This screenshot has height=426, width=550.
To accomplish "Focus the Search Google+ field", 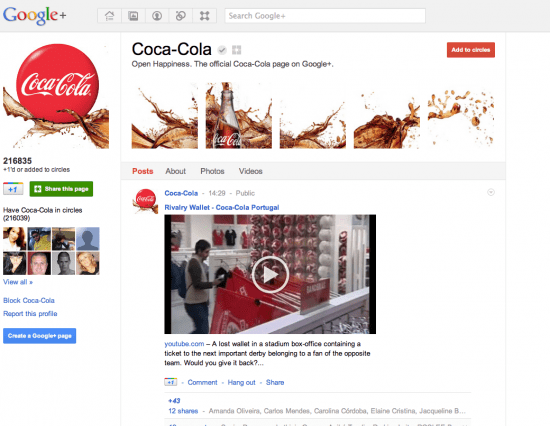I will tap(325, 16).
